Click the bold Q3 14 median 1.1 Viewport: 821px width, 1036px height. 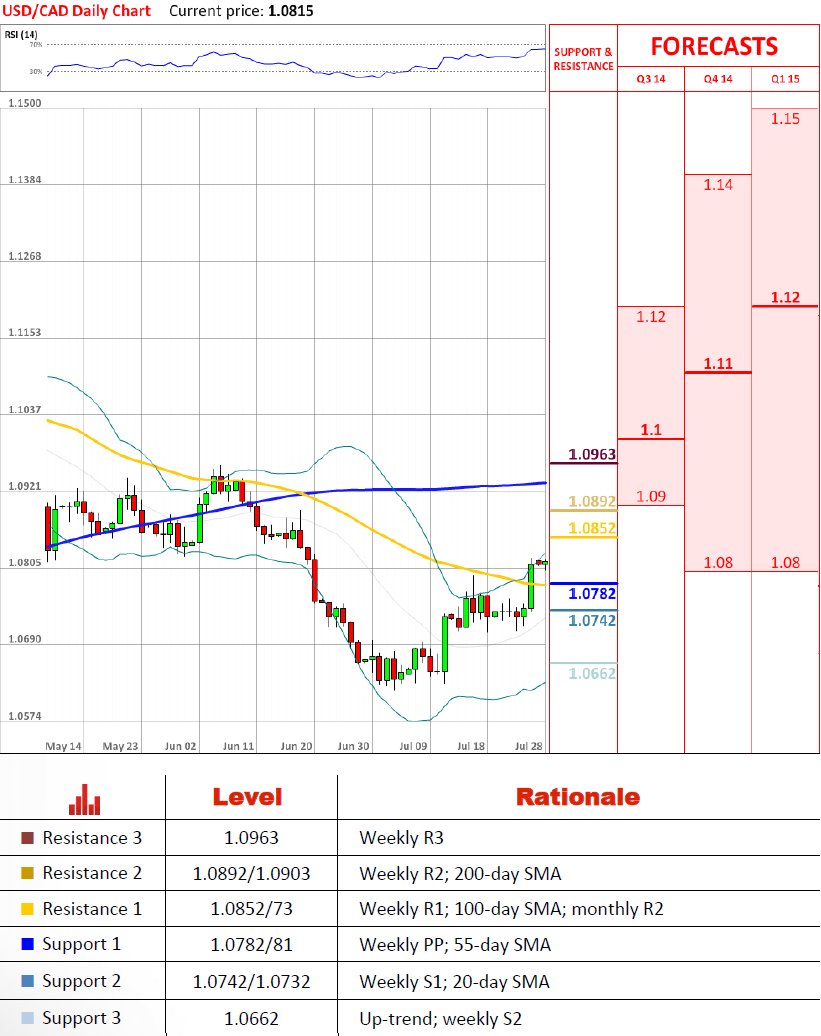(x=651, y=430)
